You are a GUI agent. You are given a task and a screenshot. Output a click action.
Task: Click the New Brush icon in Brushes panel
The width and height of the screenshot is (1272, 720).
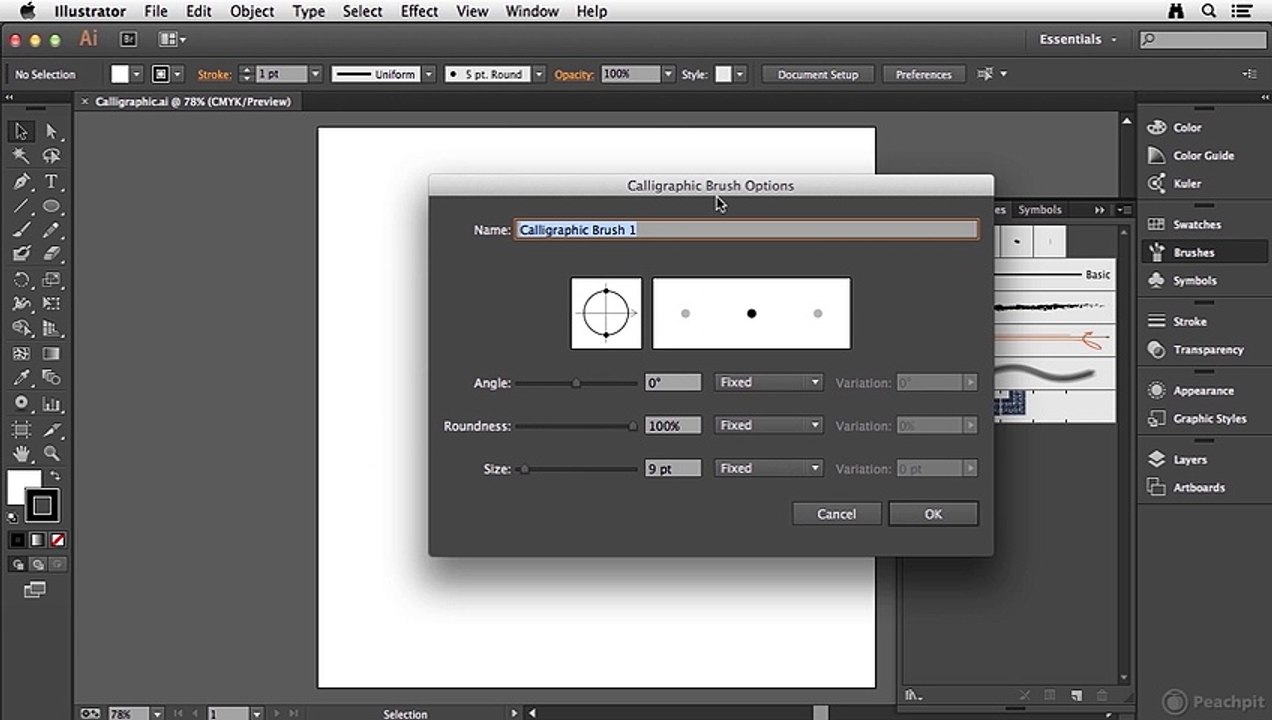1076,695
